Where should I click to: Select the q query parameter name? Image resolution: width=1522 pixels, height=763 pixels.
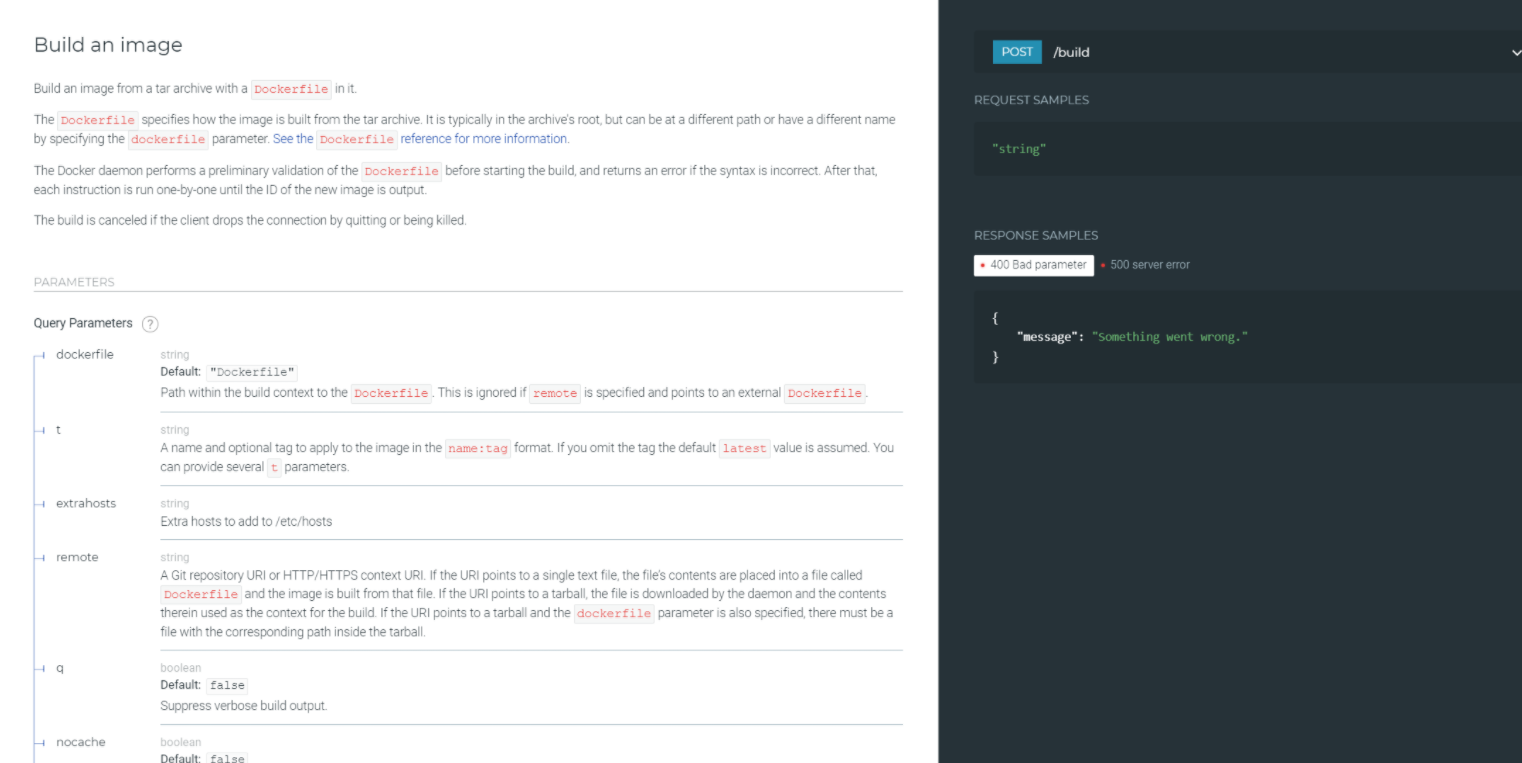[x=60, y=667]
